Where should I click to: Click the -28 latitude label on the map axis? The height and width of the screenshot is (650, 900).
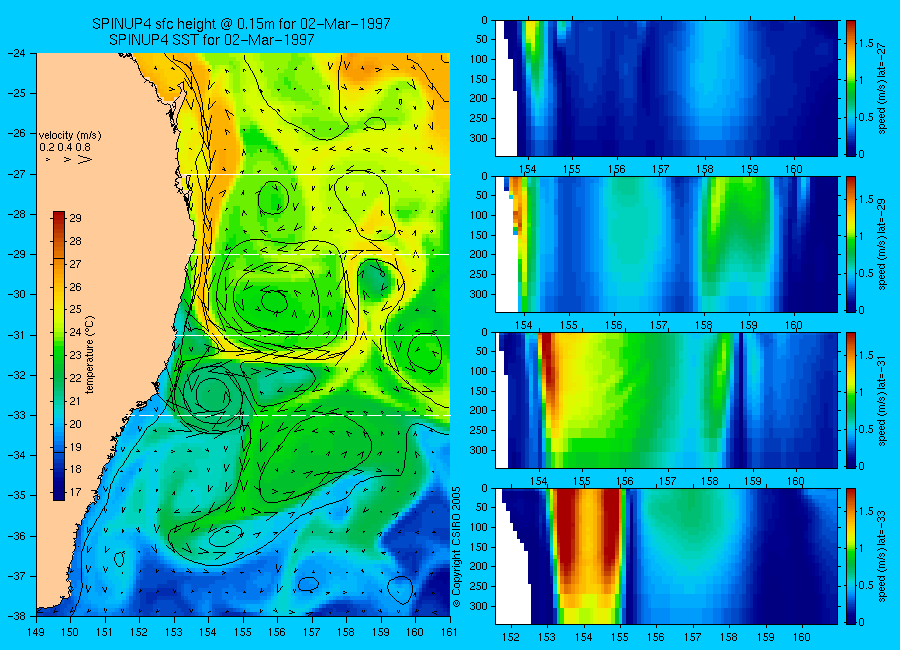(15, 214)
